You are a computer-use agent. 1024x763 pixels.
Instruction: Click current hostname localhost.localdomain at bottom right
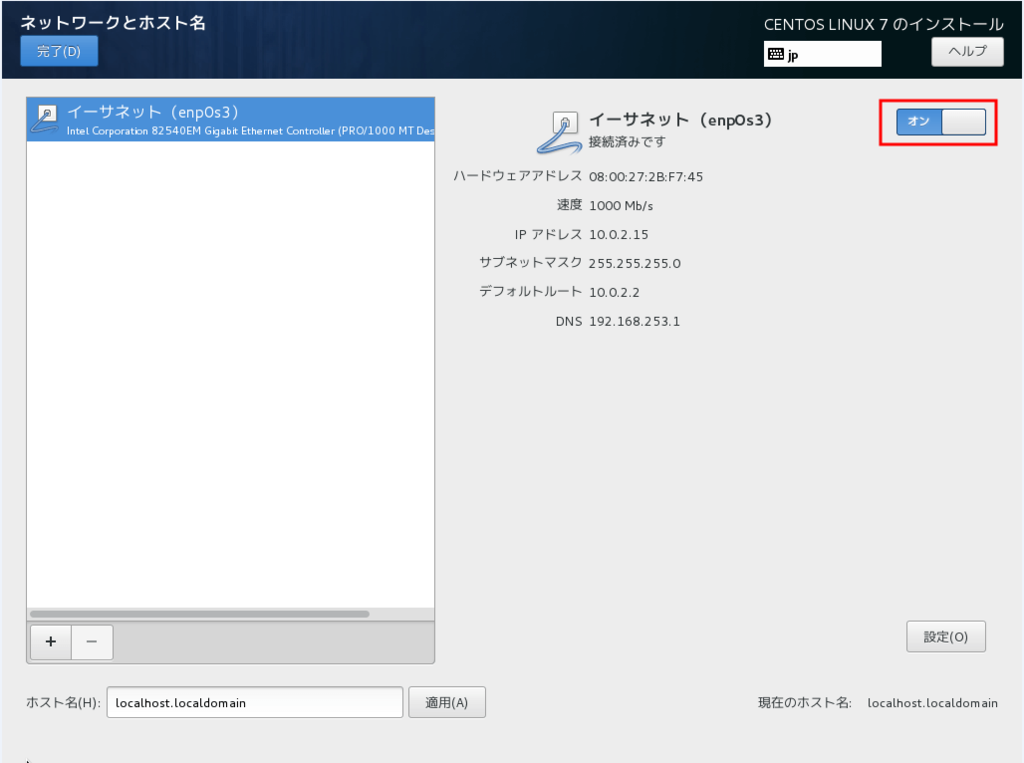(932, 703)
